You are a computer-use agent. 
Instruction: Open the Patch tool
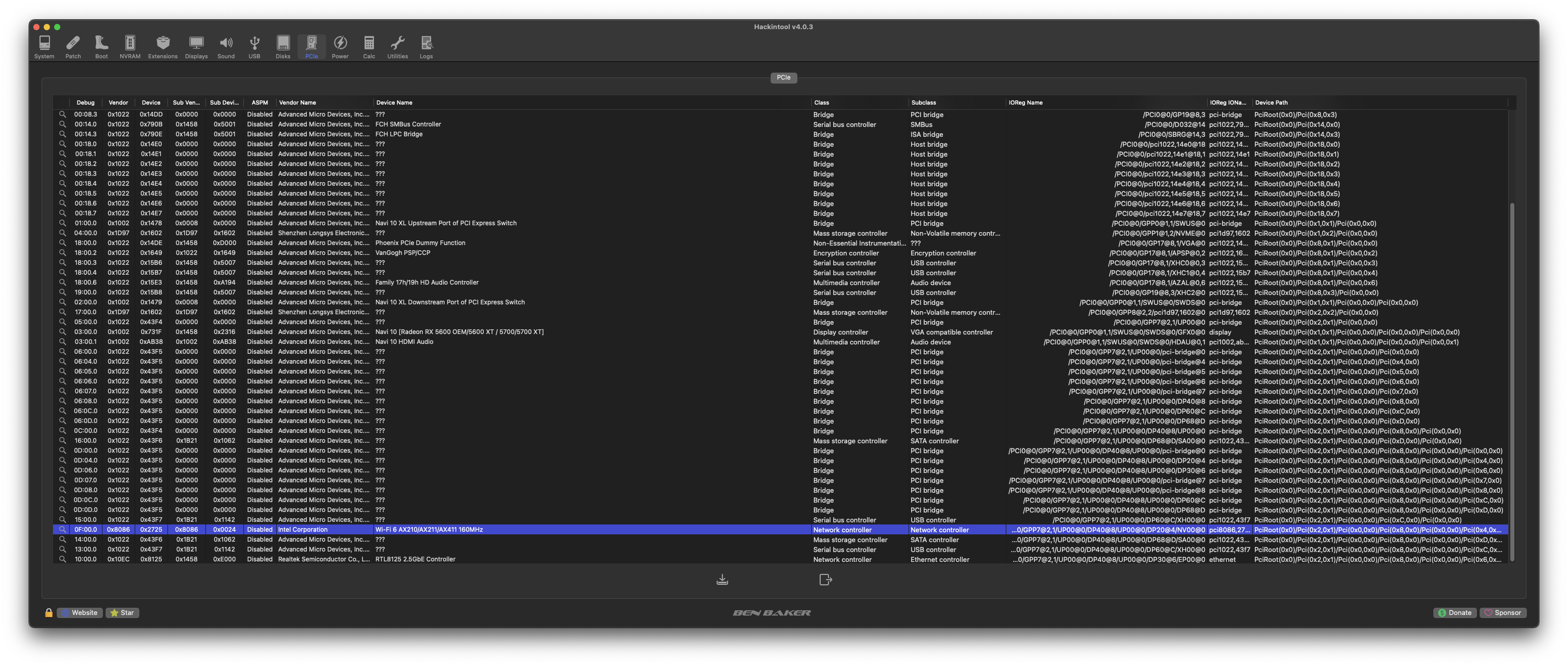[x=73, y=47]
